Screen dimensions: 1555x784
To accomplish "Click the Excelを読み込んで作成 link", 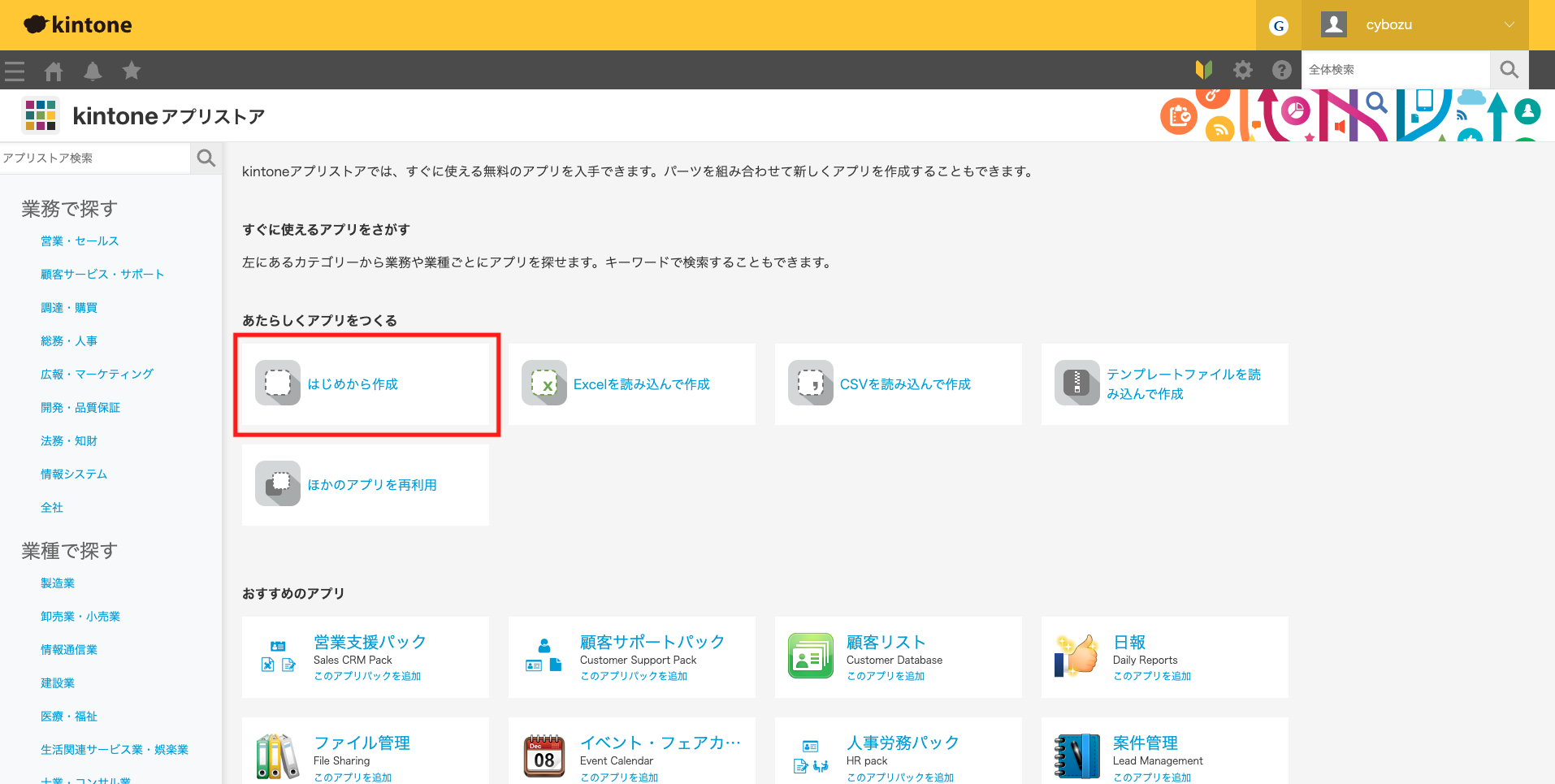I will click(x=642, y=384).
